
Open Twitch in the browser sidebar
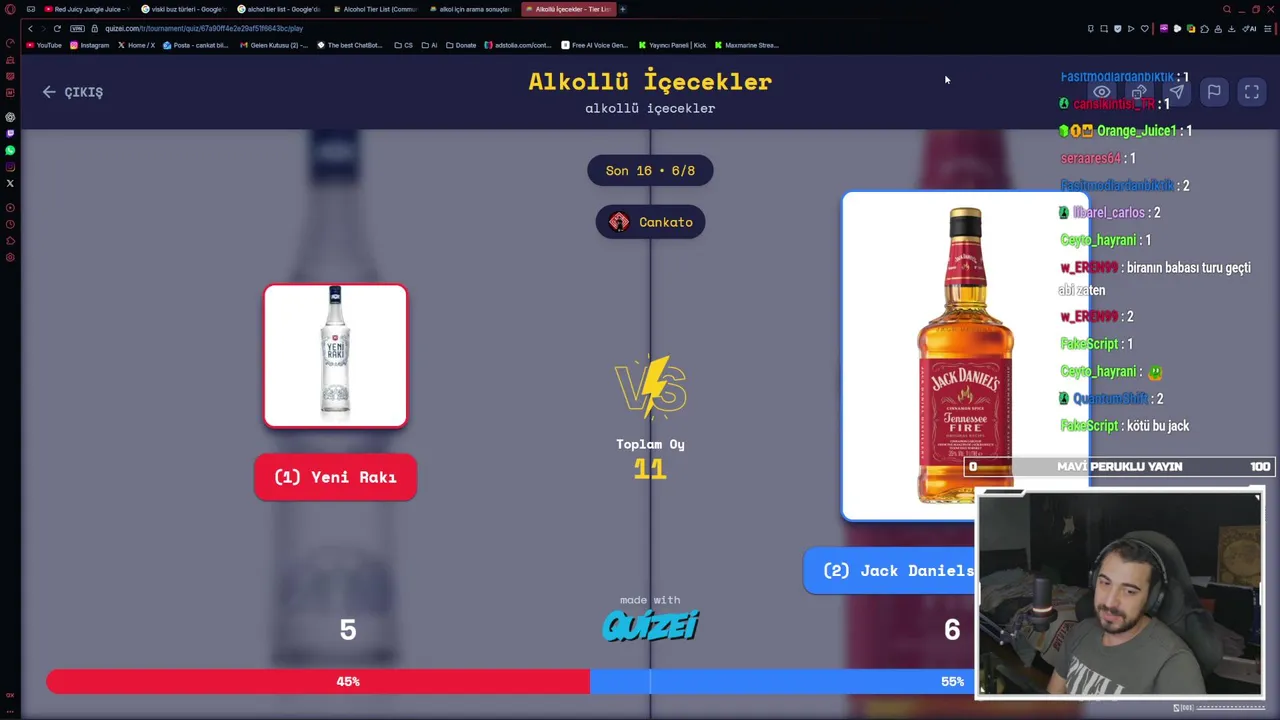[10, 133]
